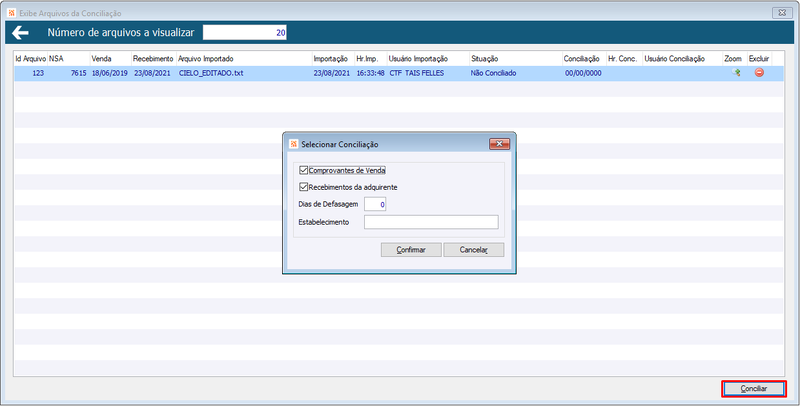Viewport: 800px width, 406px height.
Task: Toggle Comprovantes de Venda checkbox
Action: [304, 170]
